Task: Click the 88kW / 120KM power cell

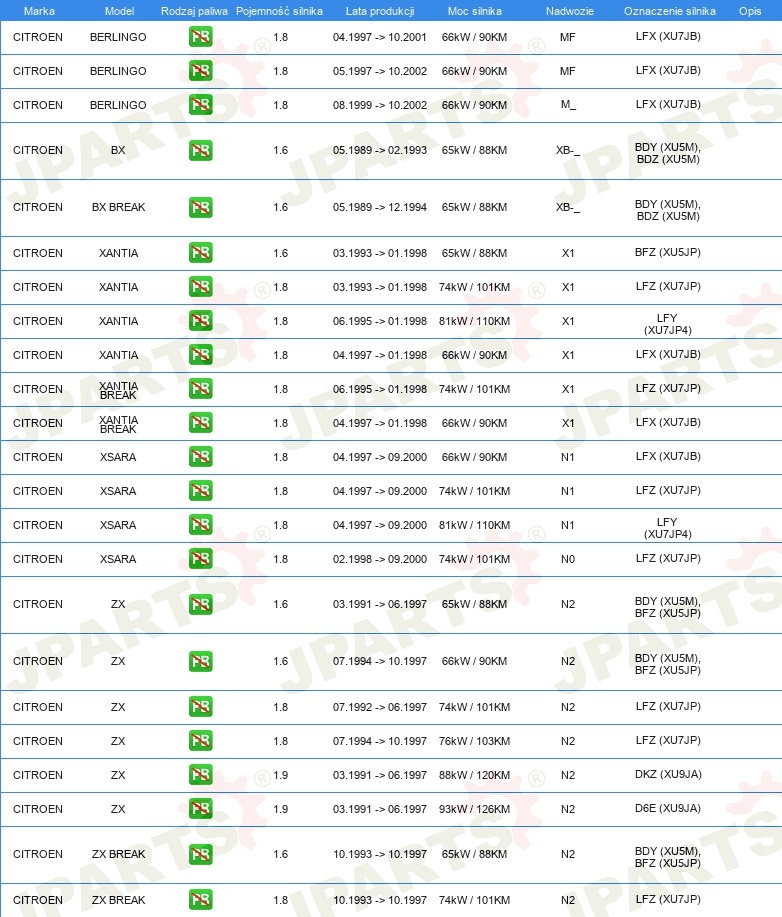Action: [474, 775]
